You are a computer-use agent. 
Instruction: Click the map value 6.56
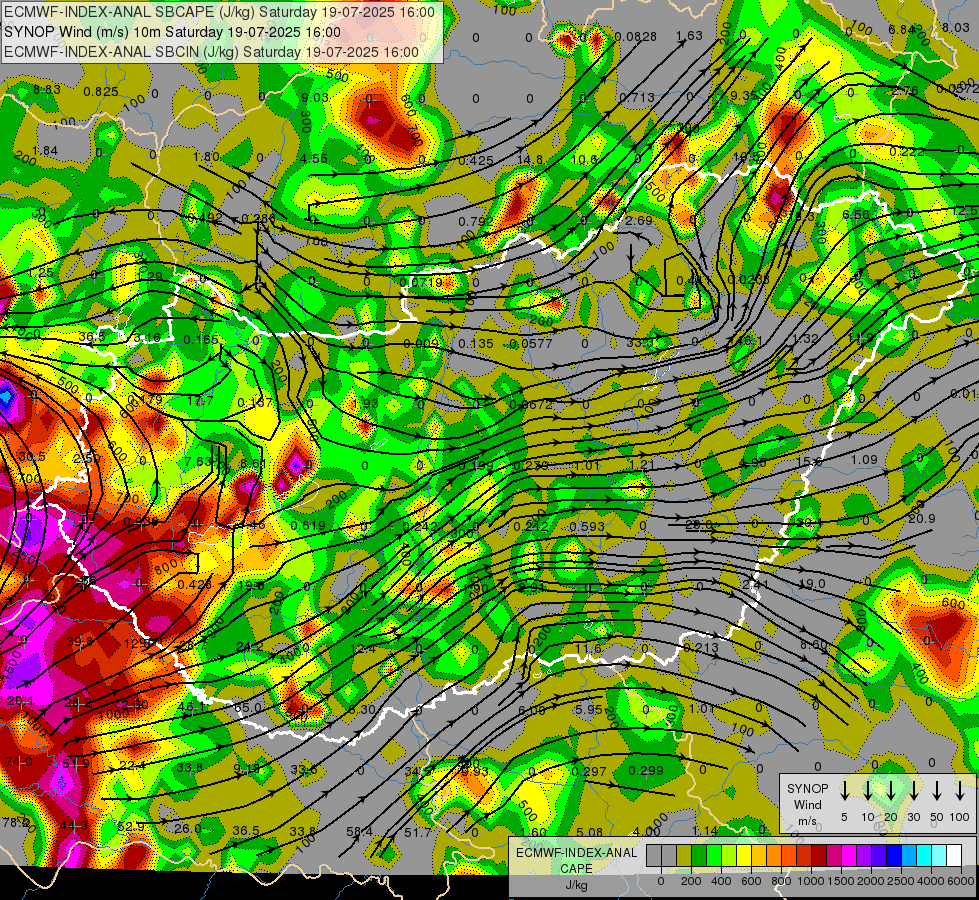(x=855, y=214)
